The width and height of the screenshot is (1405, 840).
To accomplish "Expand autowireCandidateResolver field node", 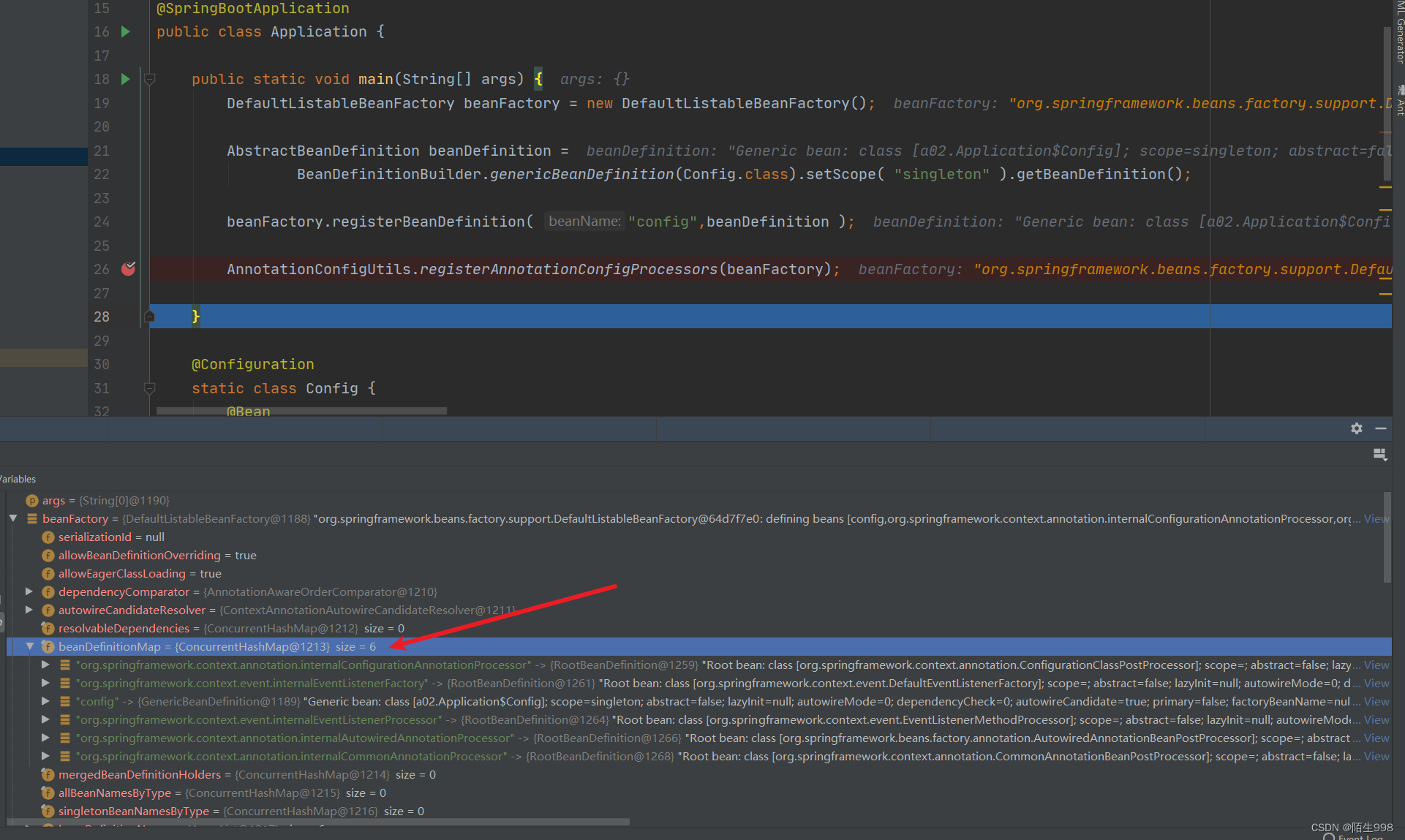I will [29, 610].
